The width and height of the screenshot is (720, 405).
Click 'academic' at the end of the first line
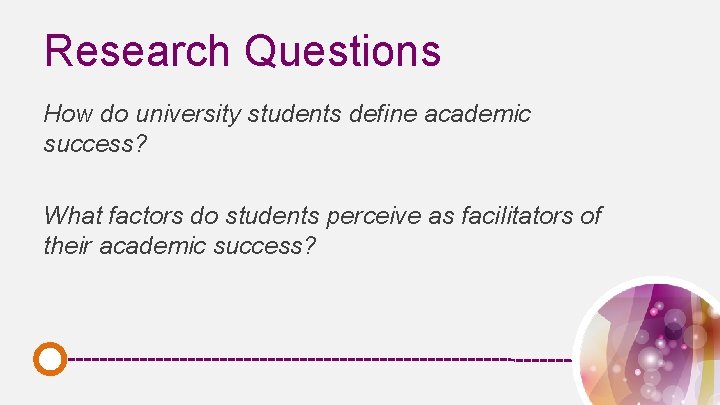[478, 113]
